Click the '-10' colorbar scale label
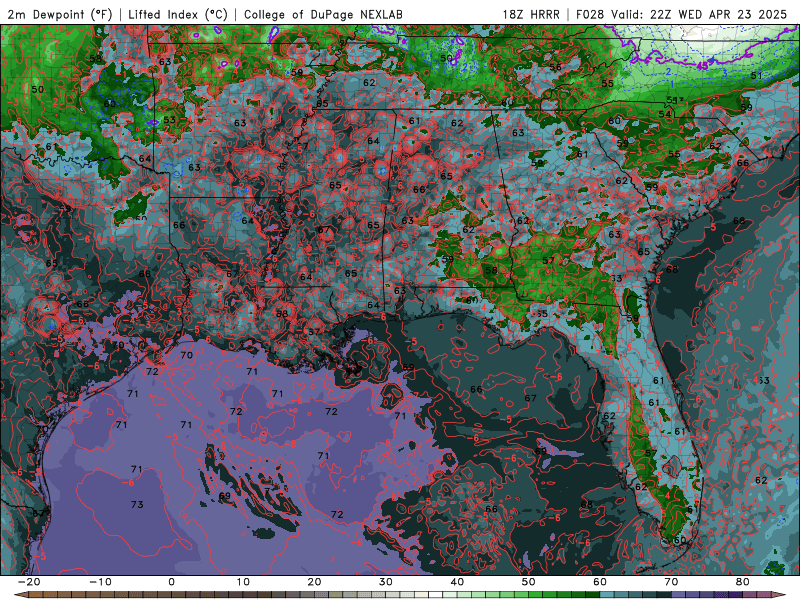 (x=100, y=582)
